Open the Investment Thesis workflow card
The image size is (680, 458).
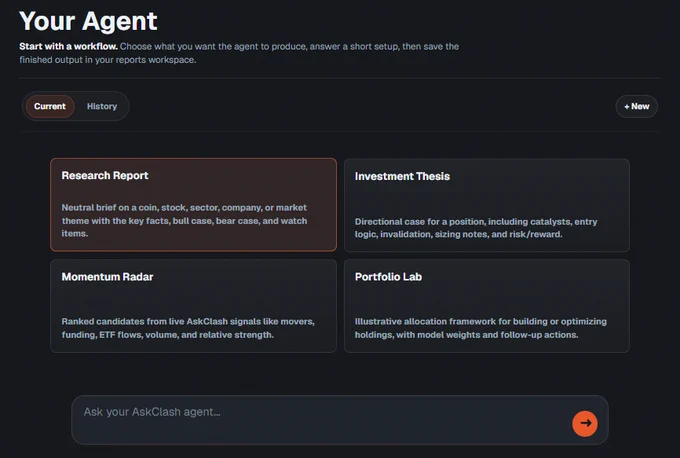487,205
